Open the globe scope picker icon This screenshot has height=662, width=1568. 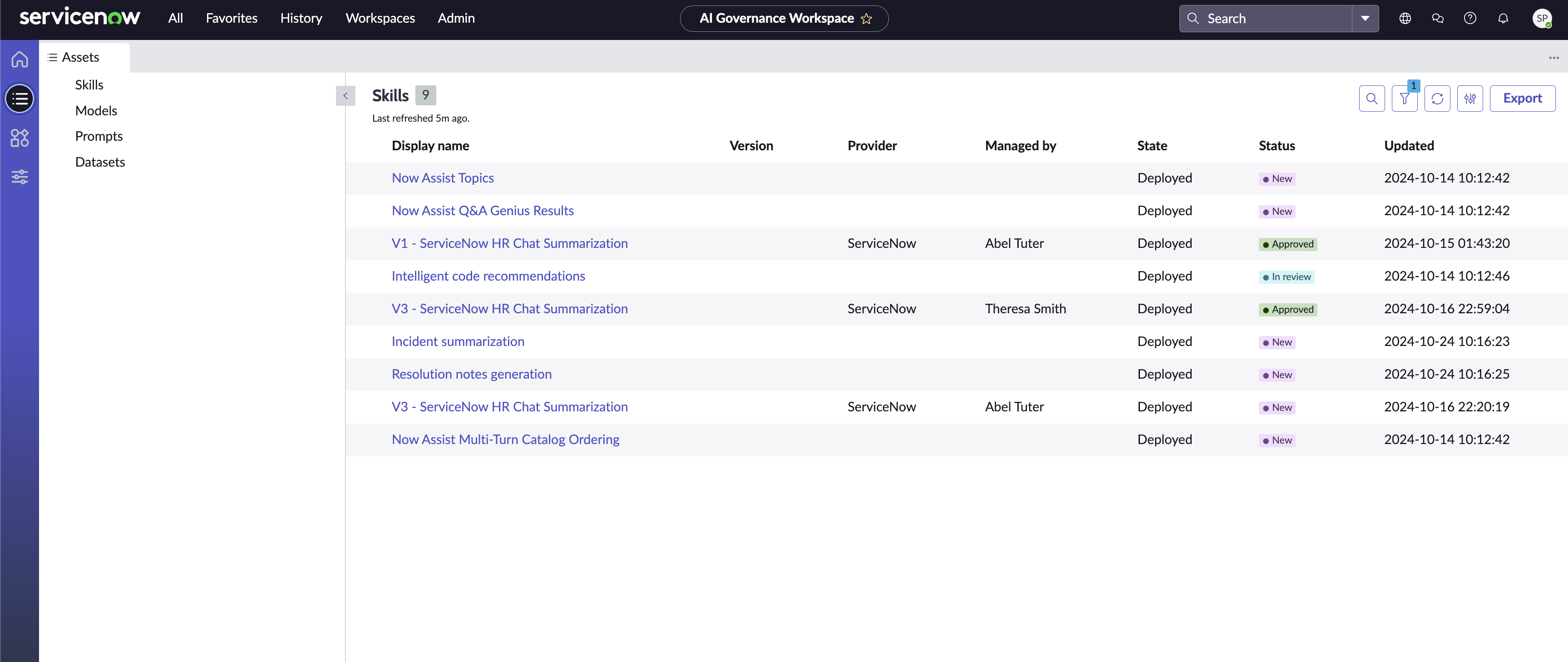[1405, 18]
